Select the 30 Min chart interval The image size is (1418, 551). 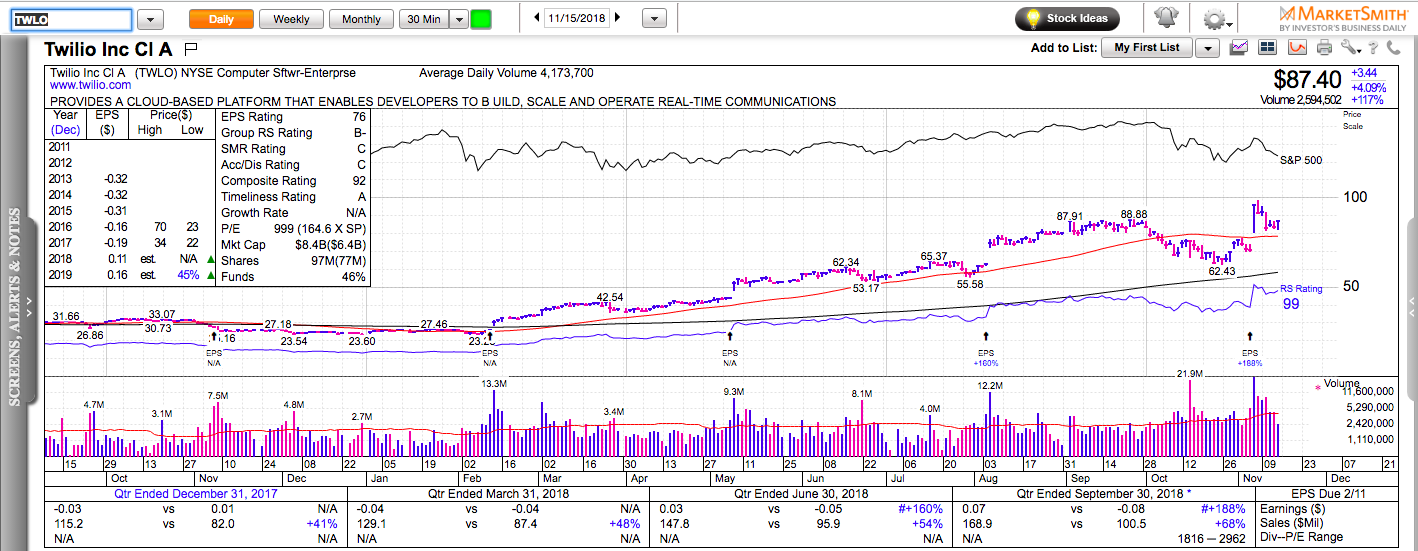pos(424,19)
